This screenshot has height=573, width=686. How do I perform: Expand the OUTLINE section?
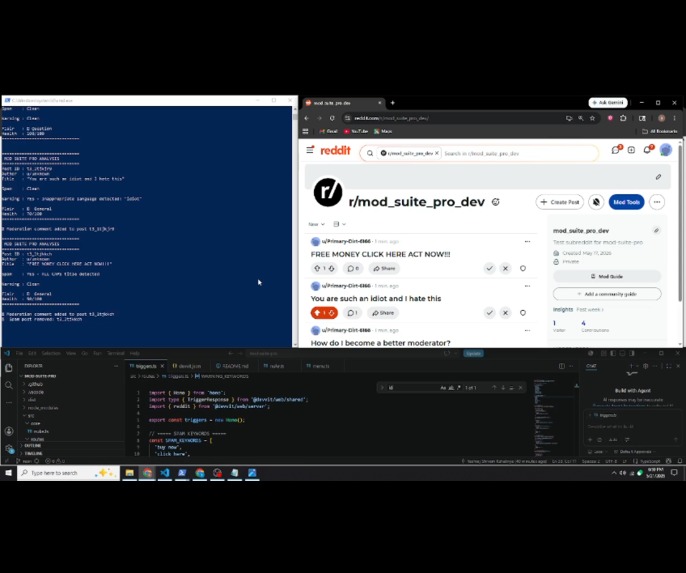pyautogui.click(x=33, y=445)
